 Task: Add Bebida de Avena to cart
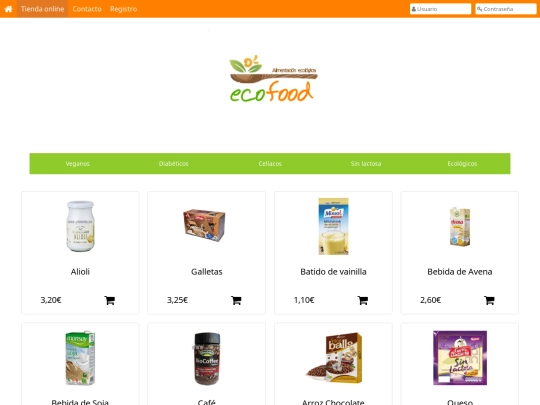click(x=489, y=300)
